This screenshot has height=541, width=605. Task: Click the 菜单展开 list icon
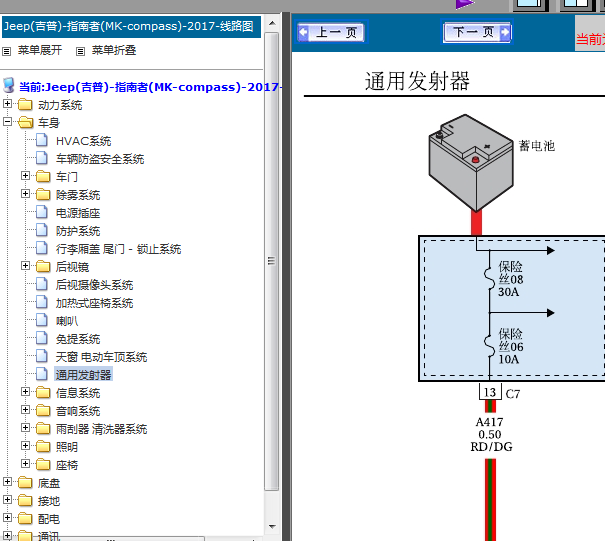tap(7, 51)
